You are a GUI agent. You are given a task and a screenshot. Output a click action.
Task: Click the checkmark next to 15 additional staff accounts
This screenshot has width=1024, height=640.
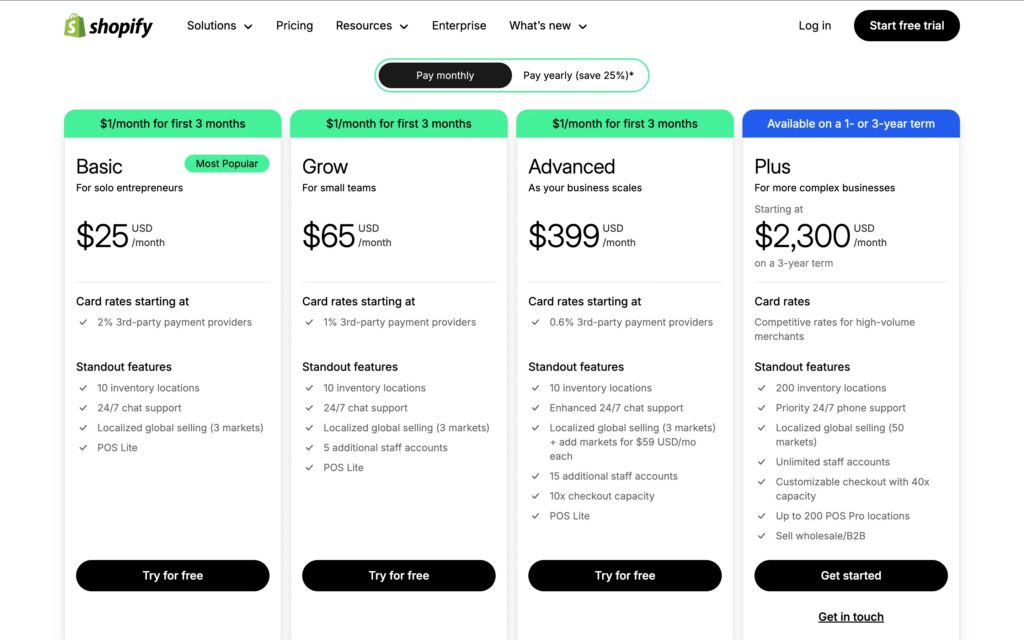pyautogui.click(x=535, y=476)
